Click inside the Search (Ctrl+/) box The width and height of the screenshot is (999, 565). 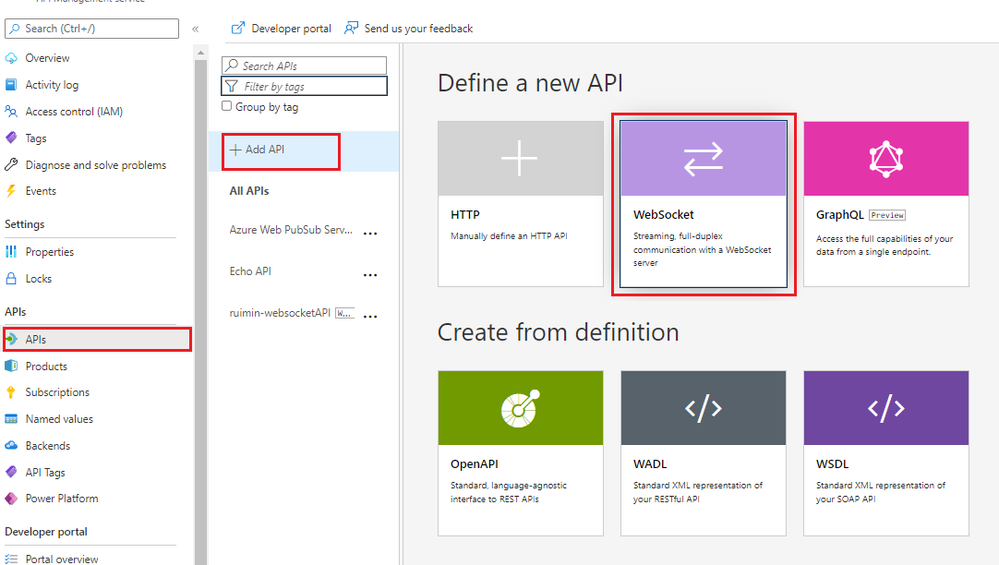(x=92, y=29)
